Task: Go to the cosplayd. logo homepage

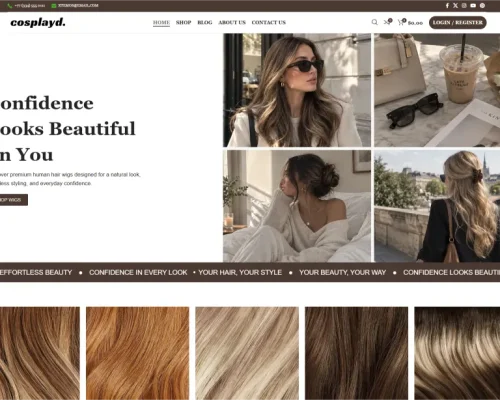Action: [38, 22]
